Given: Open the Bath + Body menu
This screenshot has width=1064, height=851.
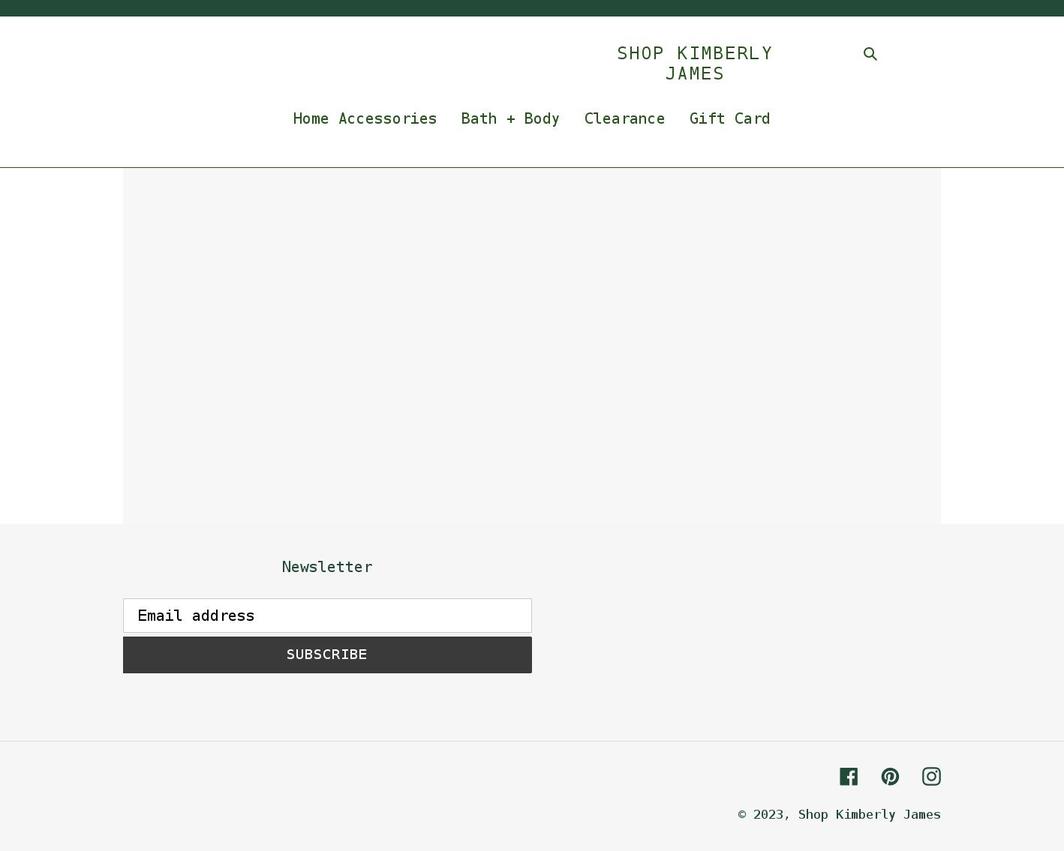Looking at the screenshot, I should [x=510, y=119].
